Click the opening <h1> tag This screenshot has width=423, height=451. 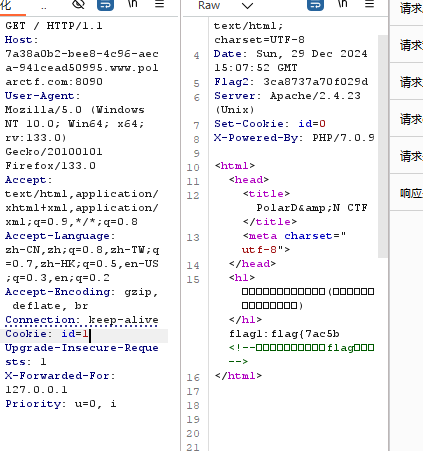coord(242,278)
